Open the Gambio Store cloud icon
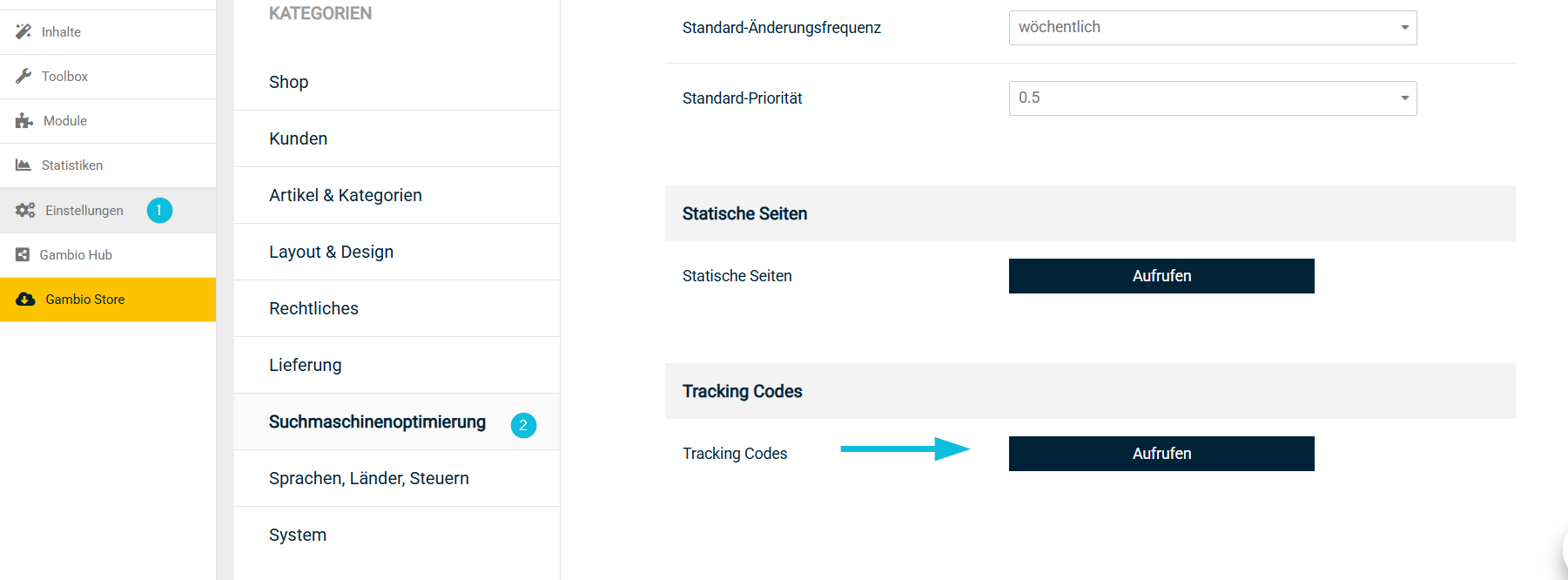This screenshot has width=1568, height=580. (x=24, y=299)
